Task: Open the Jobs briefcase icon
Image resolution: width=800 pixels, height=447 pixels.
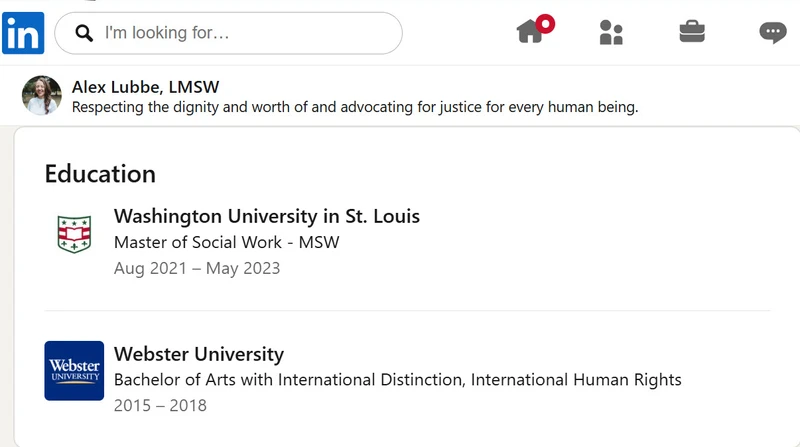Action: (x=692, y=32)
